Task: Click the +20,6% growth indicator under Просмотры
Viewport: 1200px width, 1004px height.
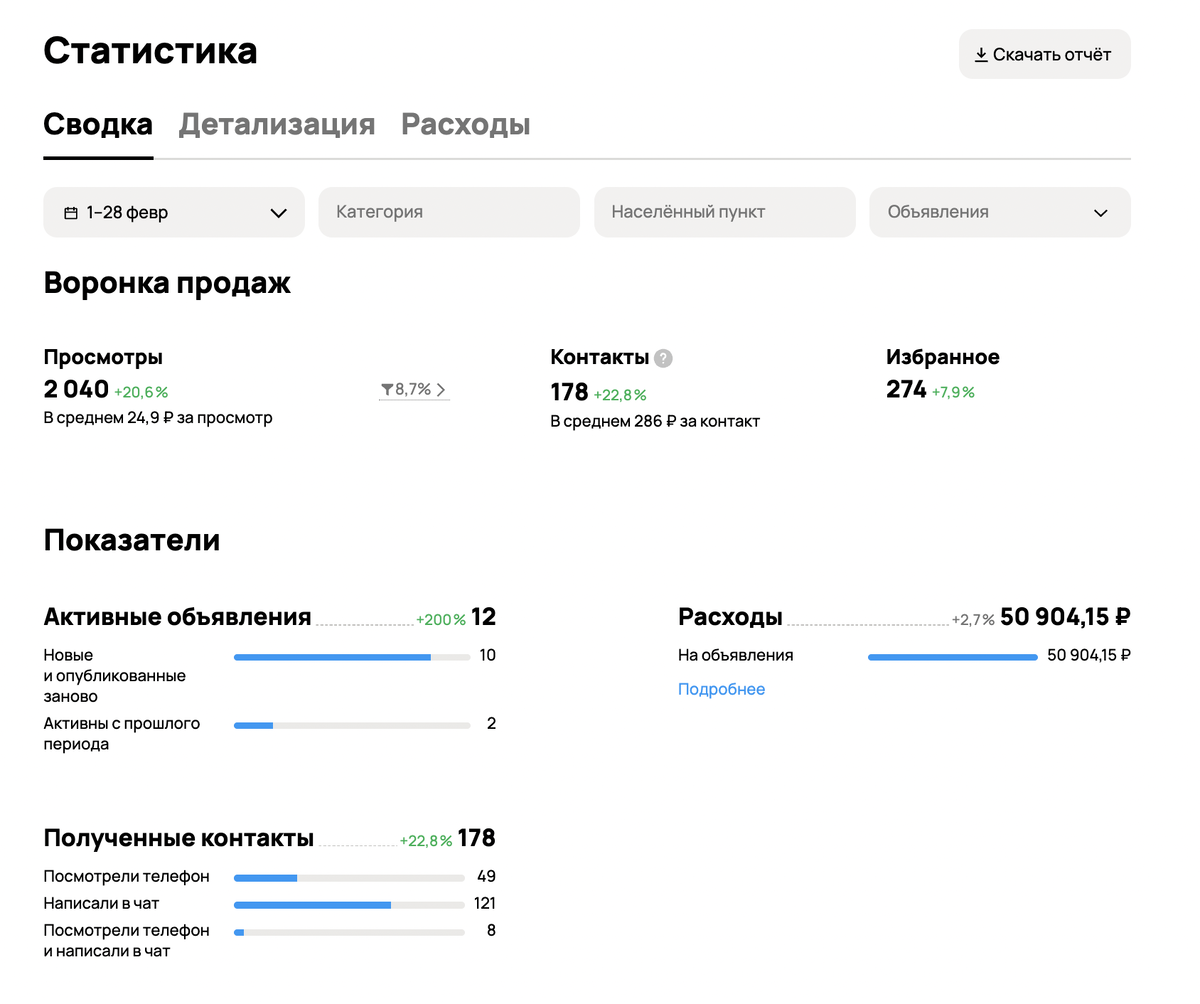Action: tap(141, 392)
